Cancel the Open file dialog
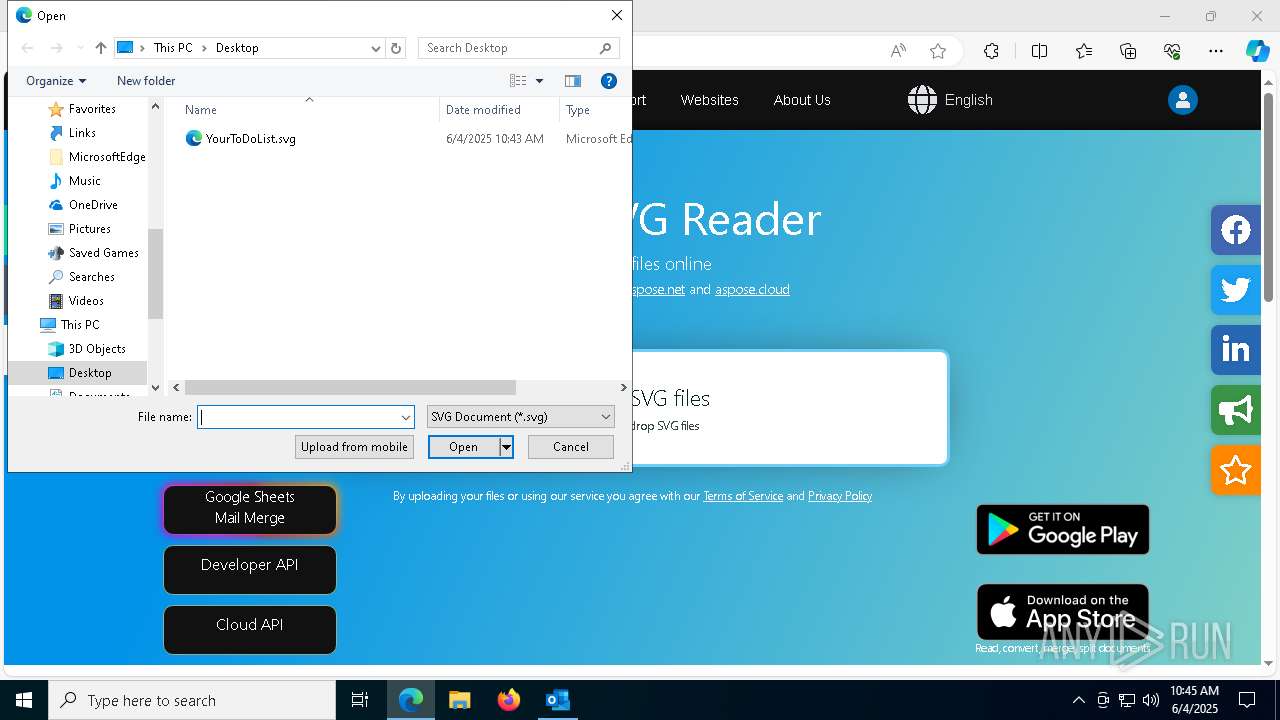This screenshot has height=720, width=1280. [571, 447]
